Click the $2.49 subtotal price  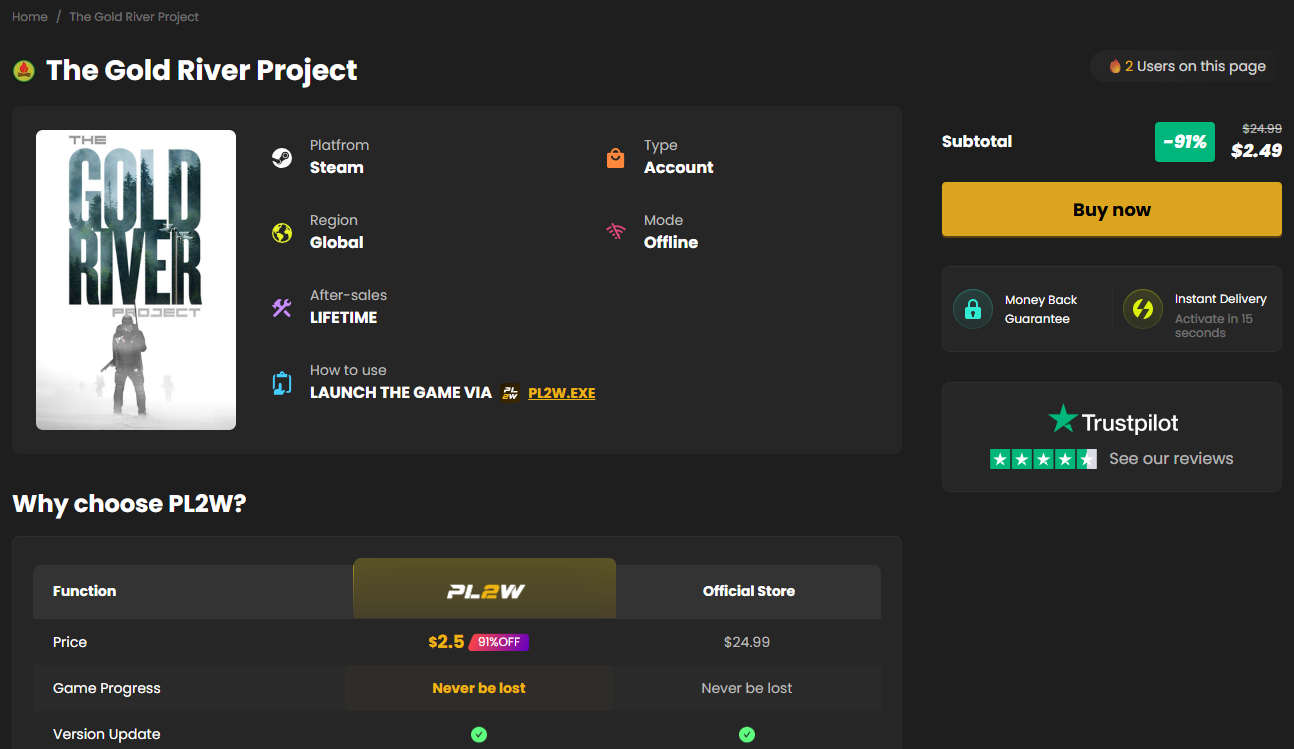pos(1257,151)
